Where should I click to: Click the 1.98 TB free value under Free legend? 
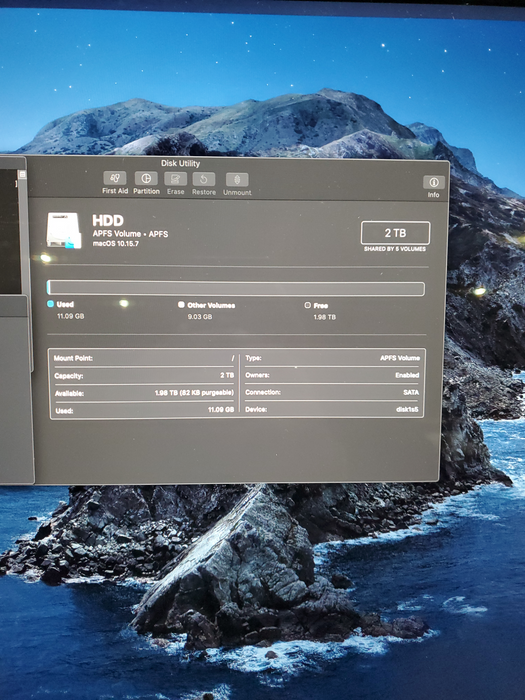tap(325, 317)
